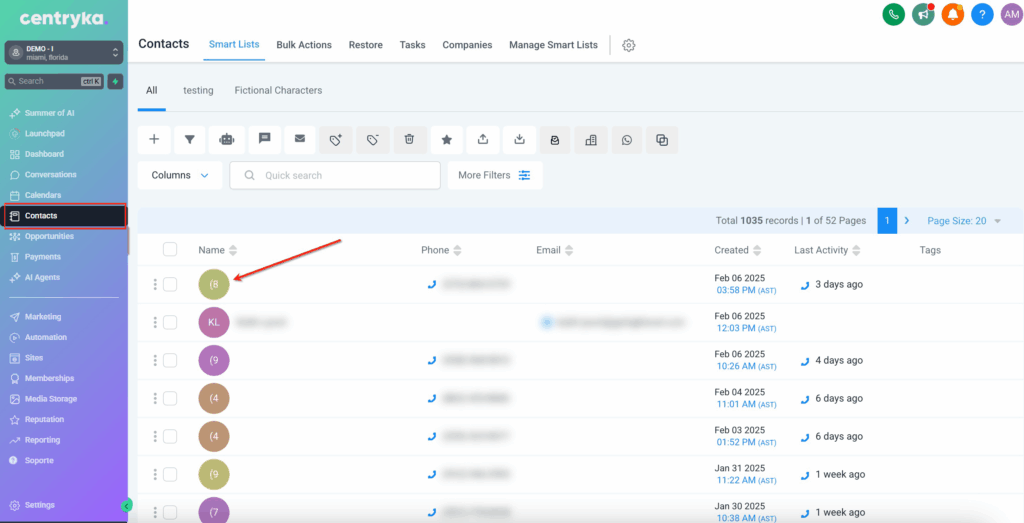1024x523 pixels.
Task: Expand the Page Size: 20 dropdown
Action: pos(964,221)
